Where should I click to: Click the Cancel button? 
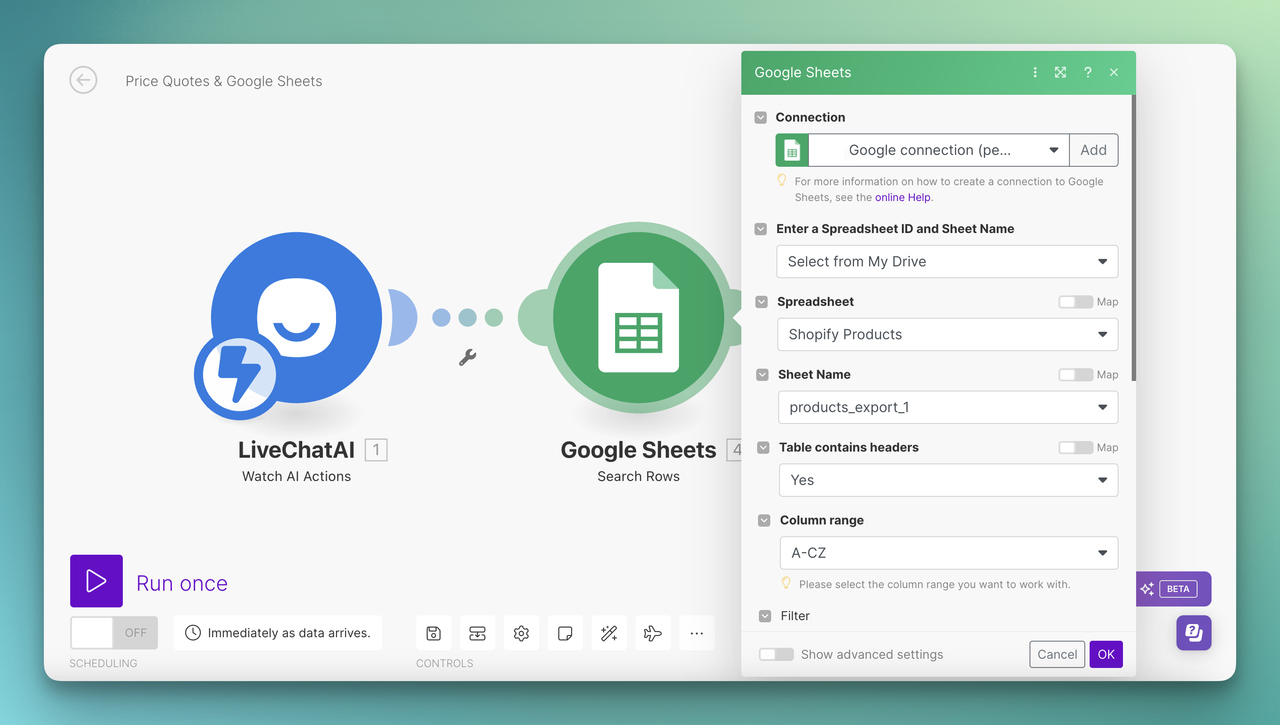point(1057,654)
